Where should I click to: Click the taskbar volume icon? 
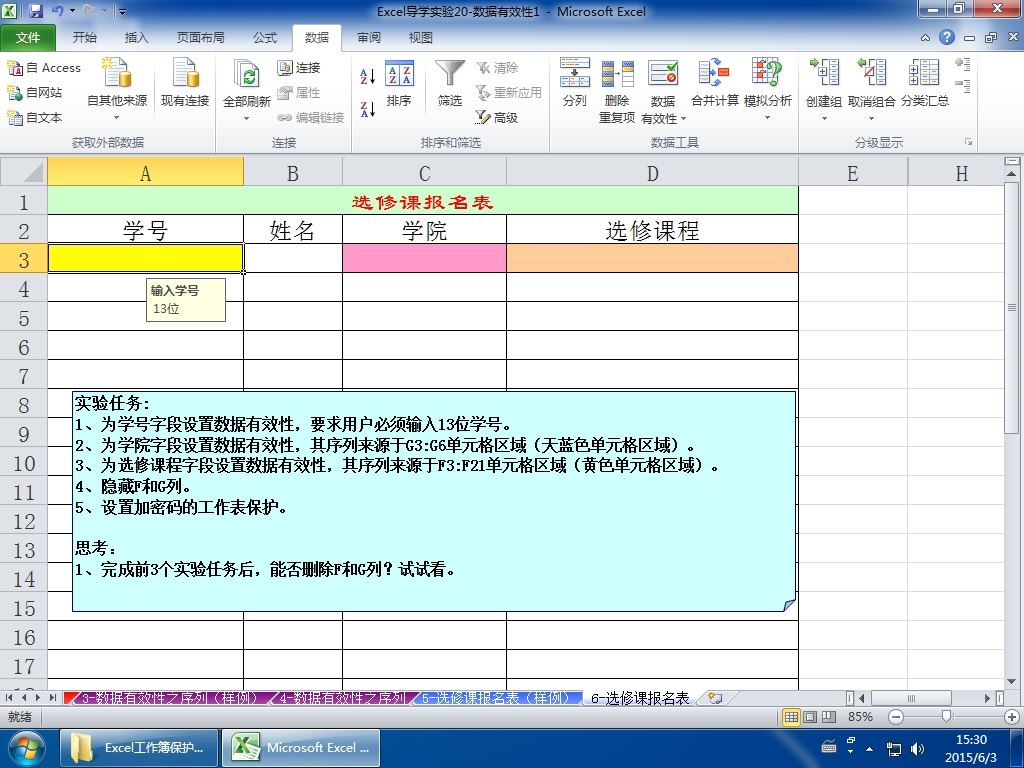point(918,749)
